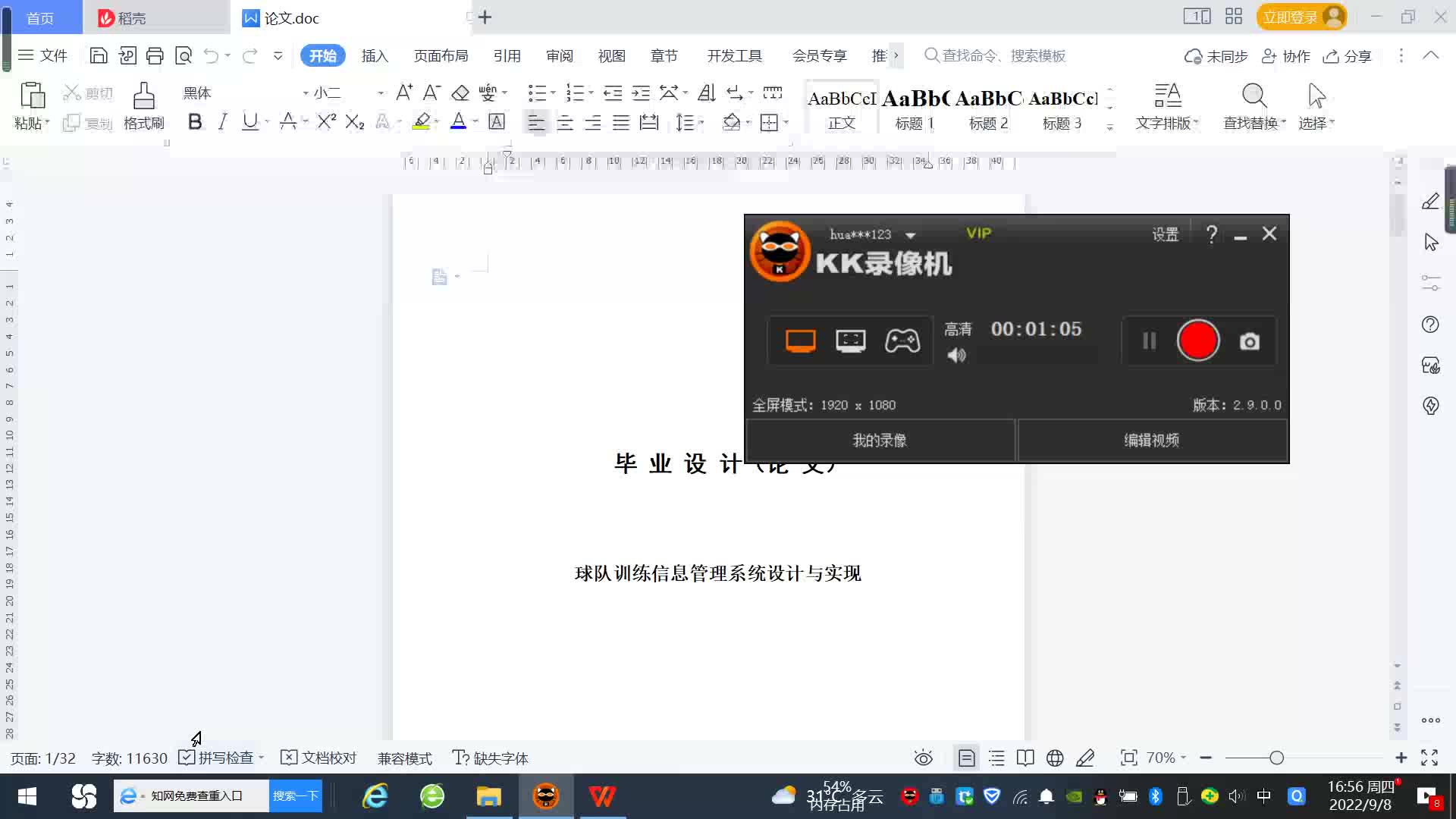Toggle Bold formatting

[195, 122]
